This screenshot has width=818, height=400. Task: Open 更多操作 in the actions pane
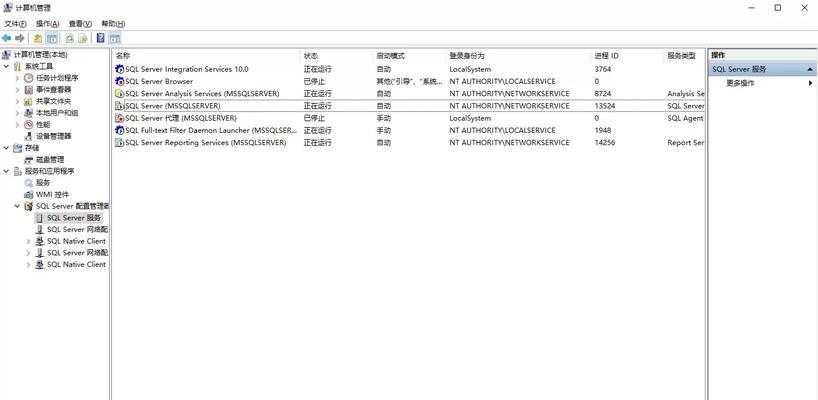[x=740, y=83]
